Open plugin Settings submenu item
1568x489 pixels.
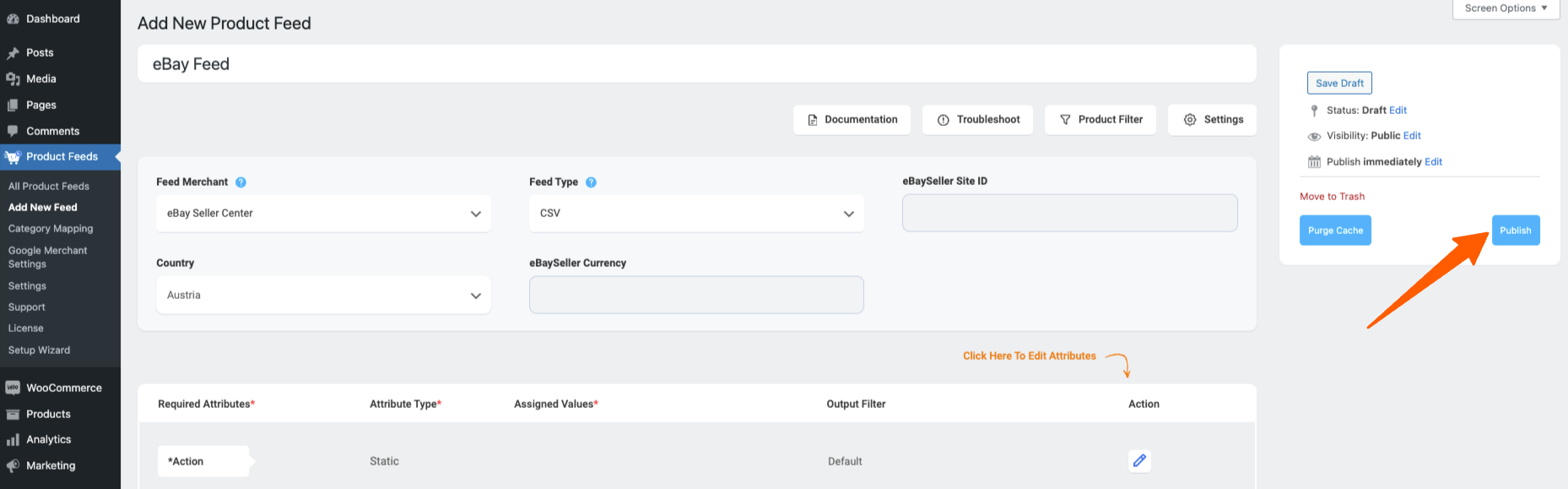[x=27, y=286]
